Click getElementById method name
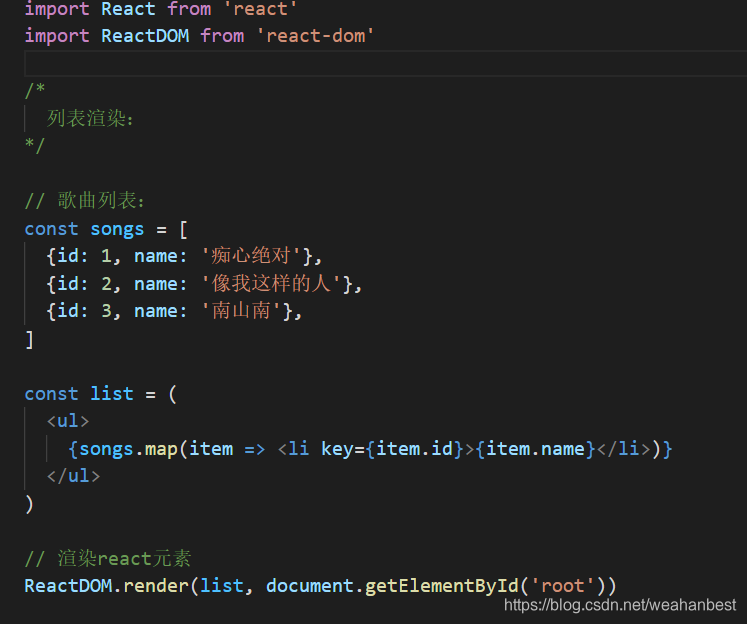The height and width of the screenshot is (624, 747). 442,586
